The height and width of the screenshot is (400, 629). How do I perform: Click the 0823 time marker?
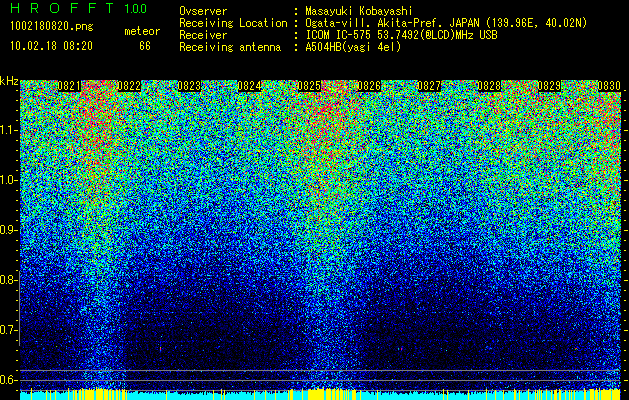(189, 86)
